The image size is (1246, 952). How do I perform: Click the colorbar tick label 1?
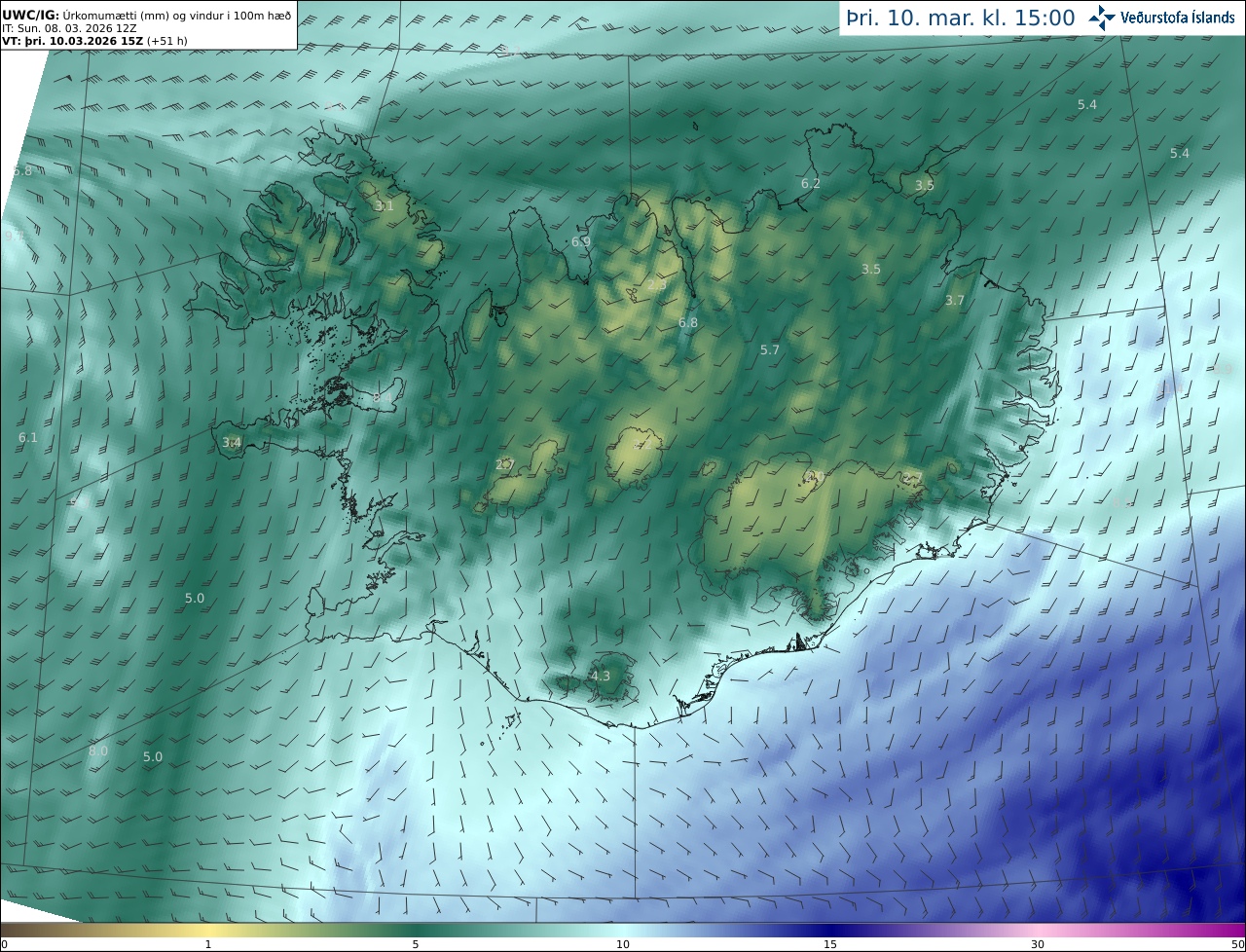click(208, 944)
